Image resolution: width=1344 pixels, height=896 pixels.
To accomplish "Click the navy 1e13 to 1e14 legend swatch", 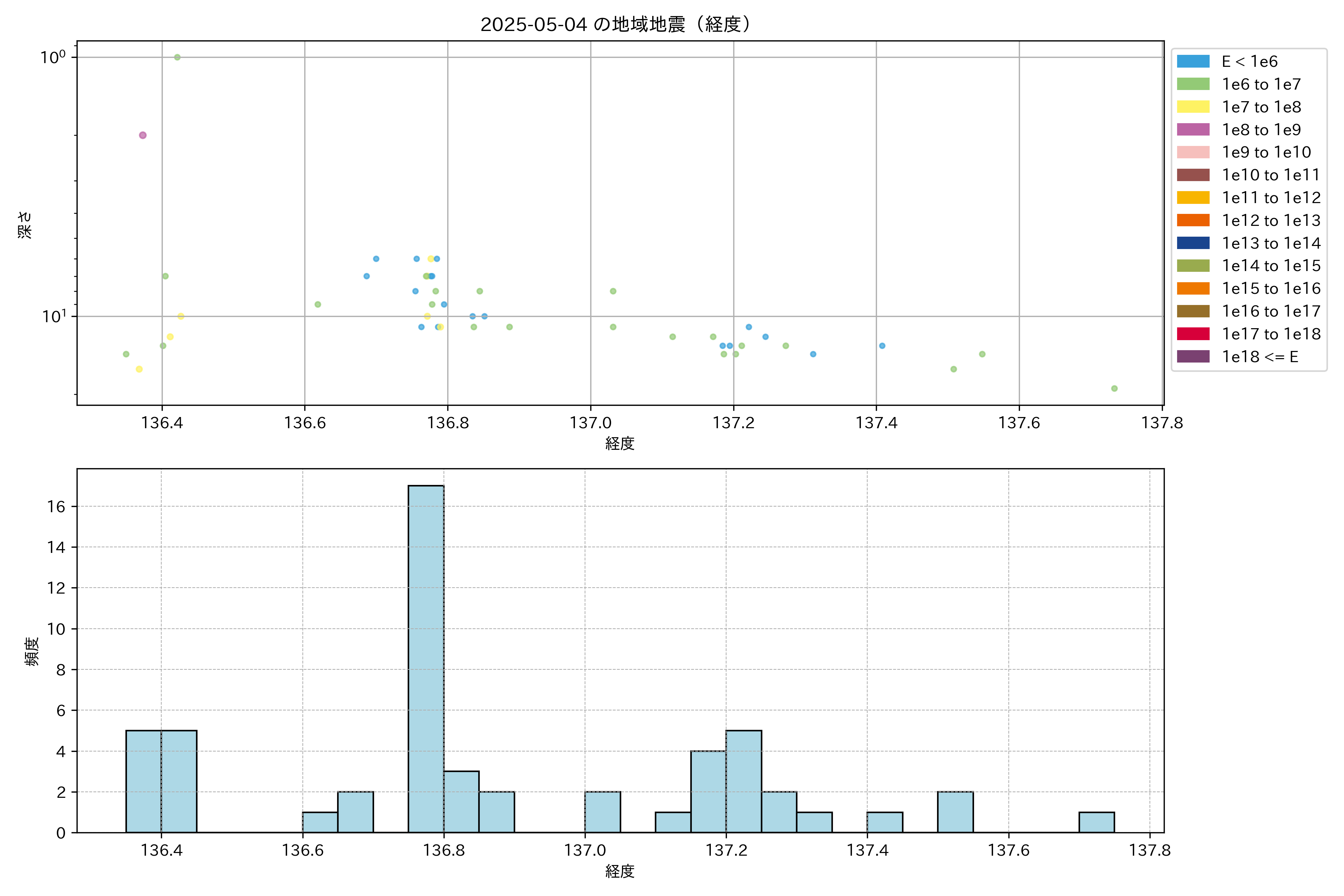I will 1193,243.
